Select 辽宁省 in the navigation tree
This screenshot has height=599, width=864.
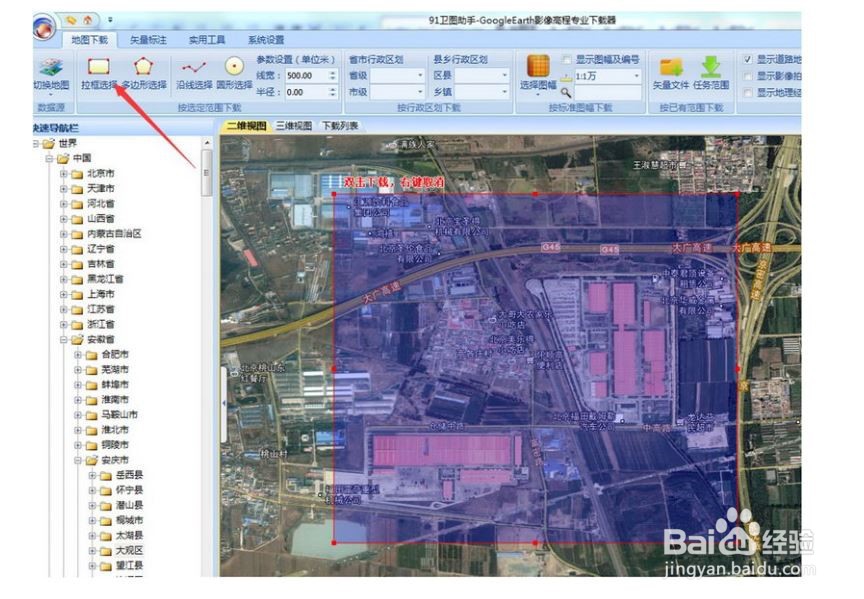point(100,249)
